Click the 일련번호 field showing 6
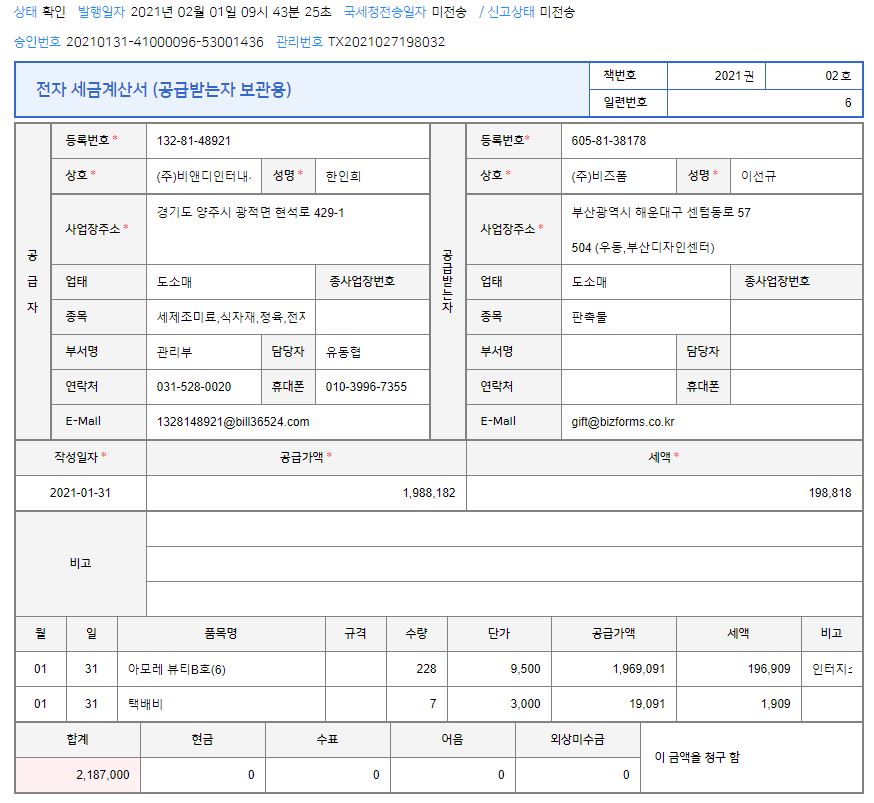Screen dimensions: 874x803 [x=764, y=103]
